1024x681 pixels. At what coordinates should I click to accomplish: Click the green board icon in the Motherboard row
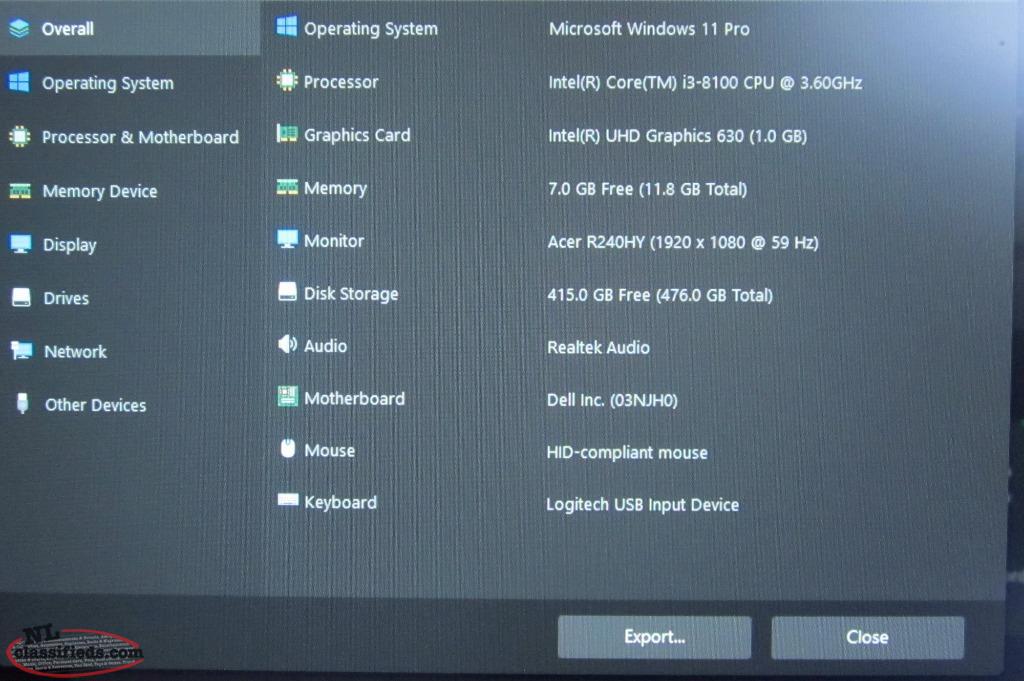[x=287, y=396]
